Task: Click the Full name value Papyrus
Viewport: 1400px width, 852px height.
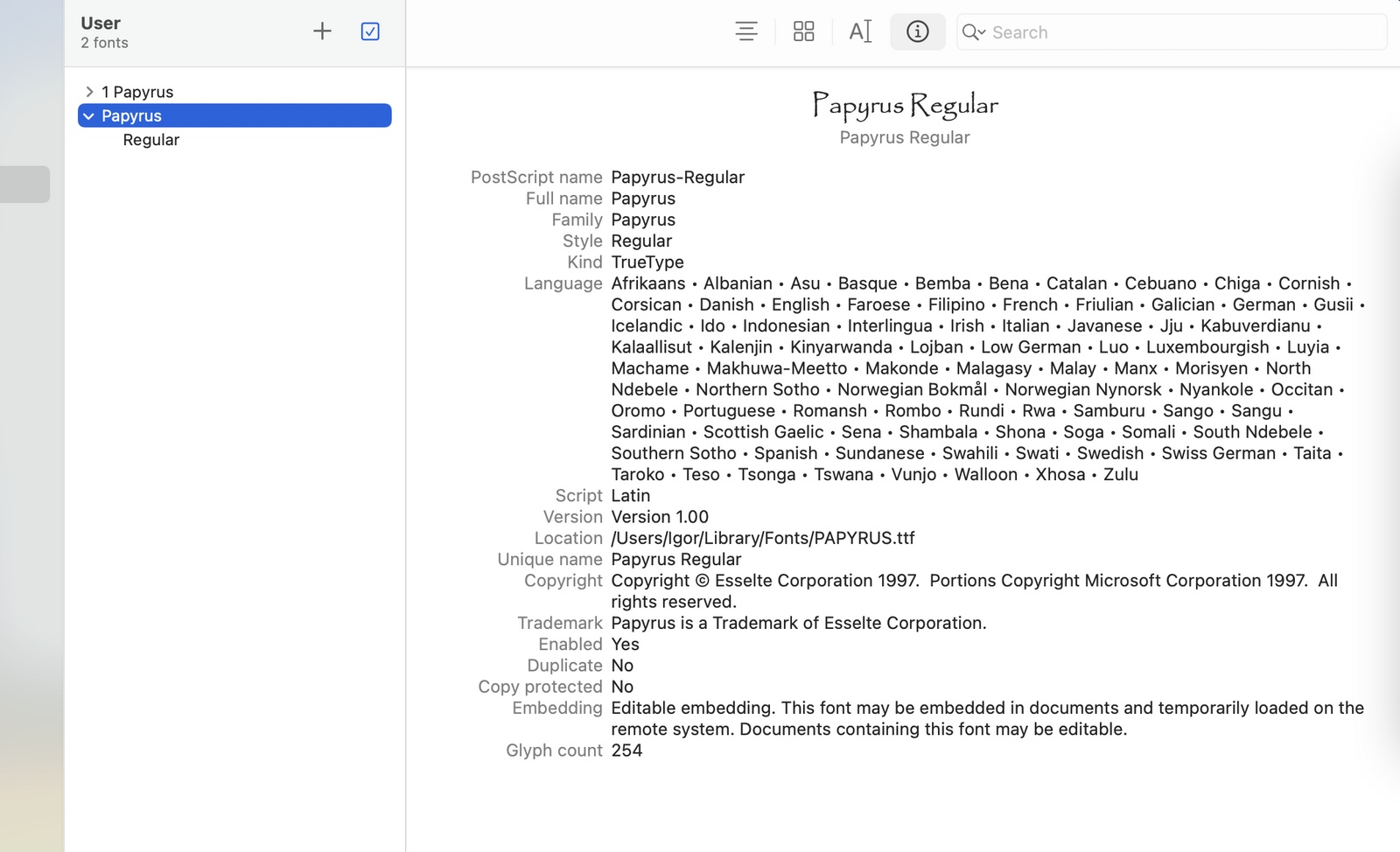Action: 643,199
